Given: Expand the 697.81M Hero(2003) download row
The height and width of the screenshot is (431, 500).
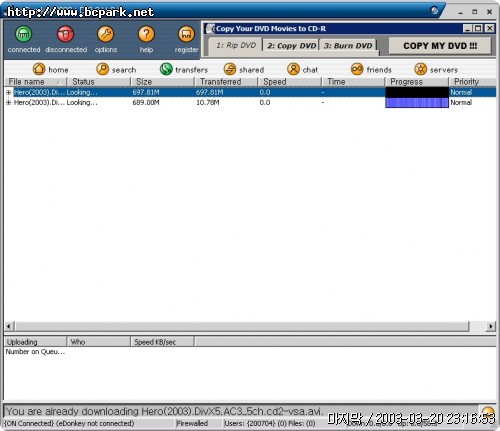Looking at the screenshot, I should (9, 92).
